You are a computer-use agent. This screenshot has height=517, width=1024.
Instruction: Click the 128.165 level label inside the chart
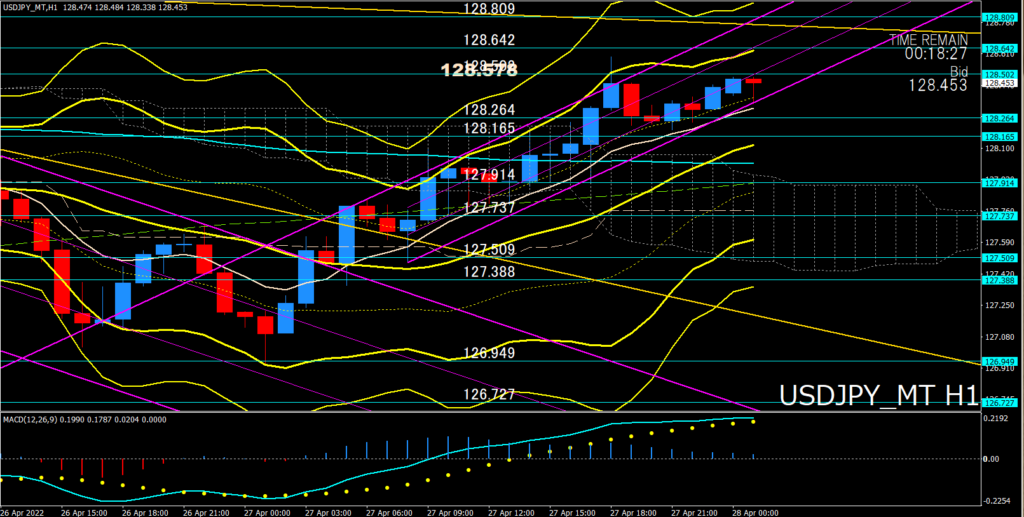[x=489, y=128]
